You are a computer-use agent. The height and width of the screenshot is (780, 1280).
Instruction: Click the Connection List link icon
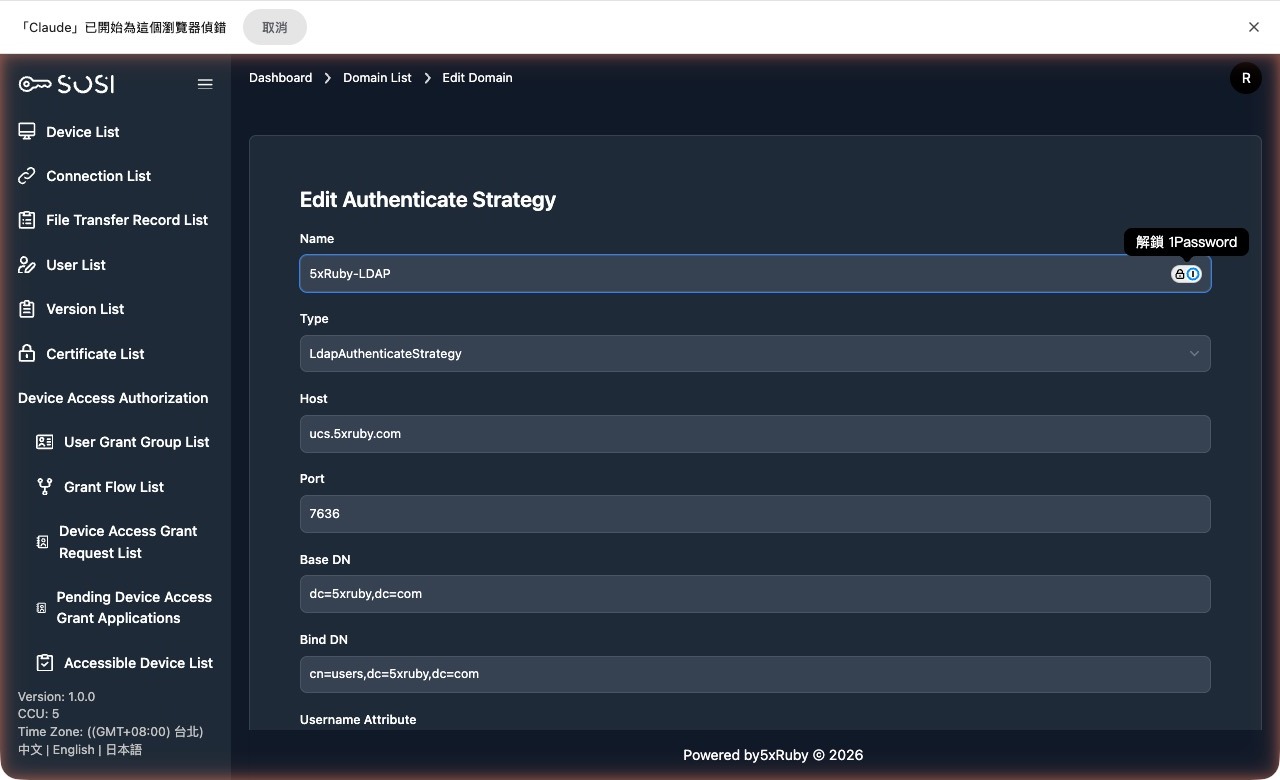27,176
